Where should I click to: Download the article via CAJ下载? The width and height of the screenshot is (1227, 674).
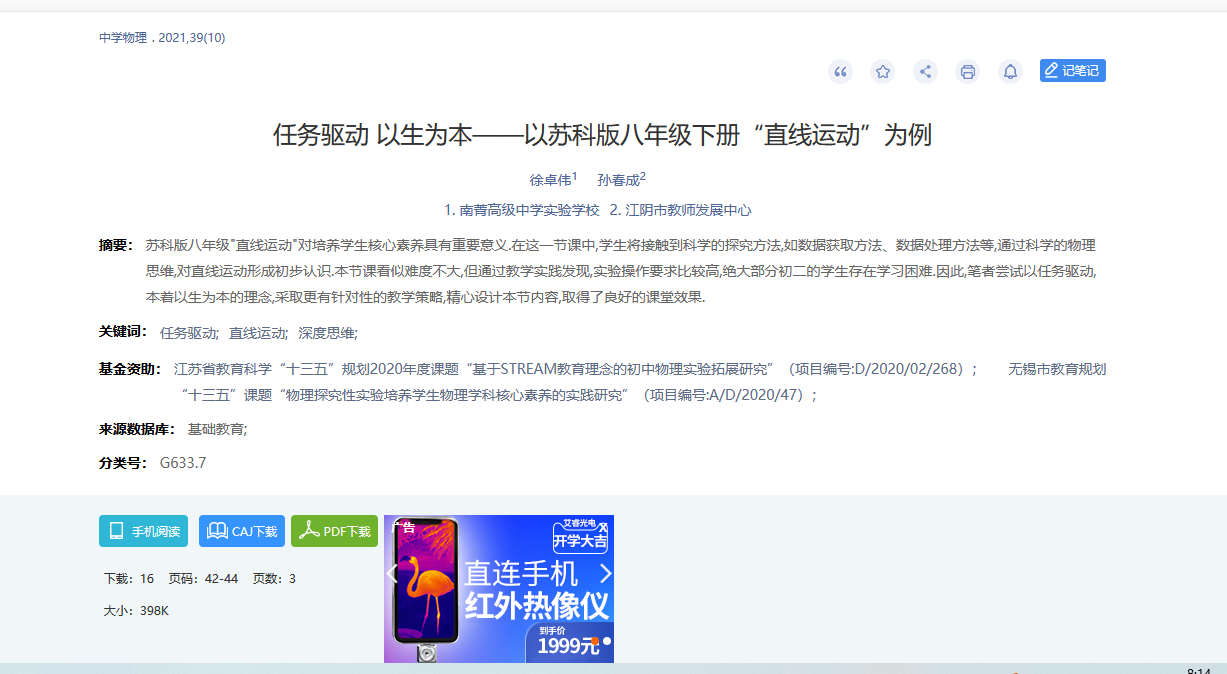point(242,531)
